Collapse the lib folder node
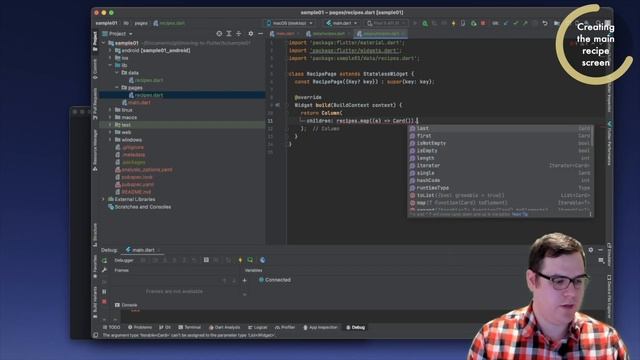 tap(110, 65)
